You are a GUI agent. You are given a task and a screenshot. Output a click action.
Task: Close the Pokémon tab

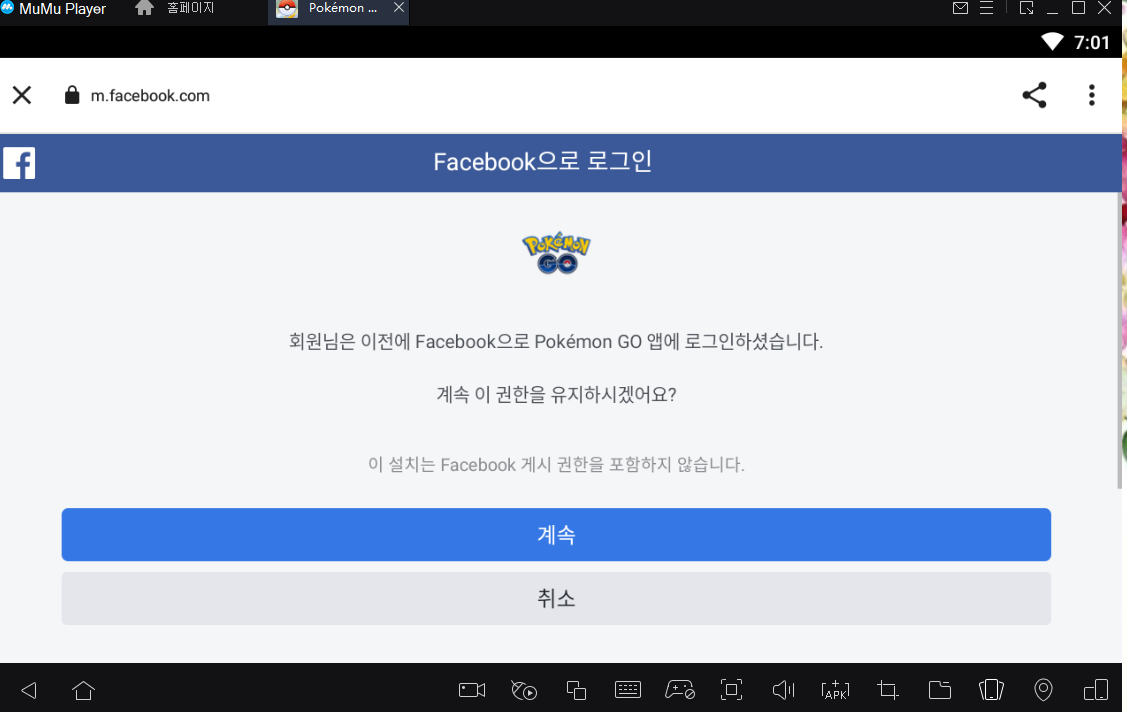click(x=398, y=7)
